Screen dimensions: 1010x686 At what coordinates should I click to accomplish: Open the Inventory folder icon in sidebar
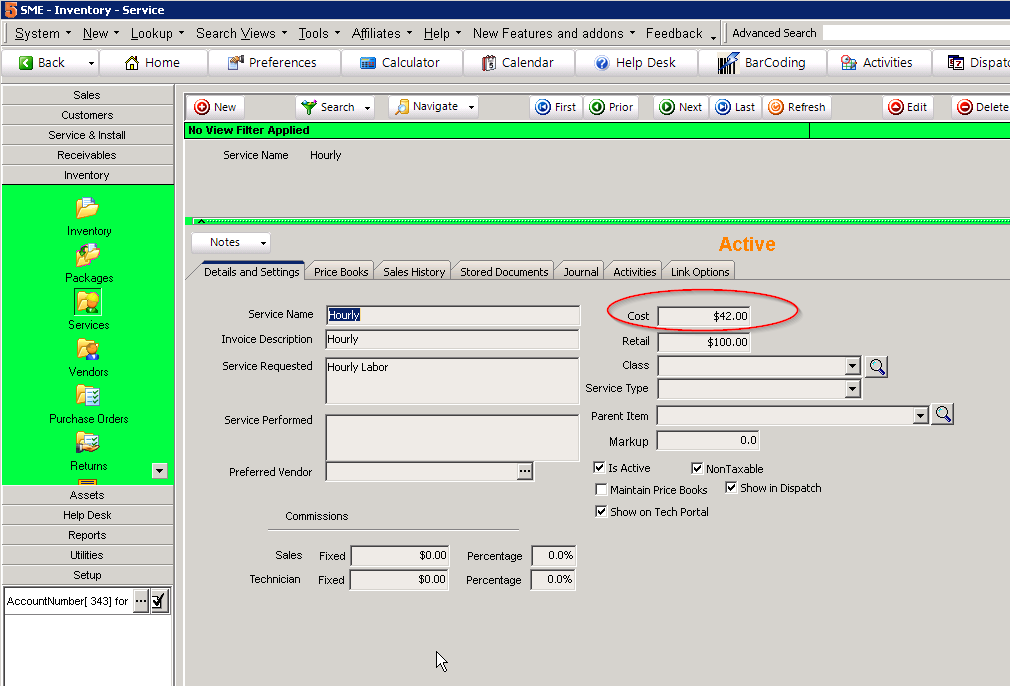click(88, 209)
